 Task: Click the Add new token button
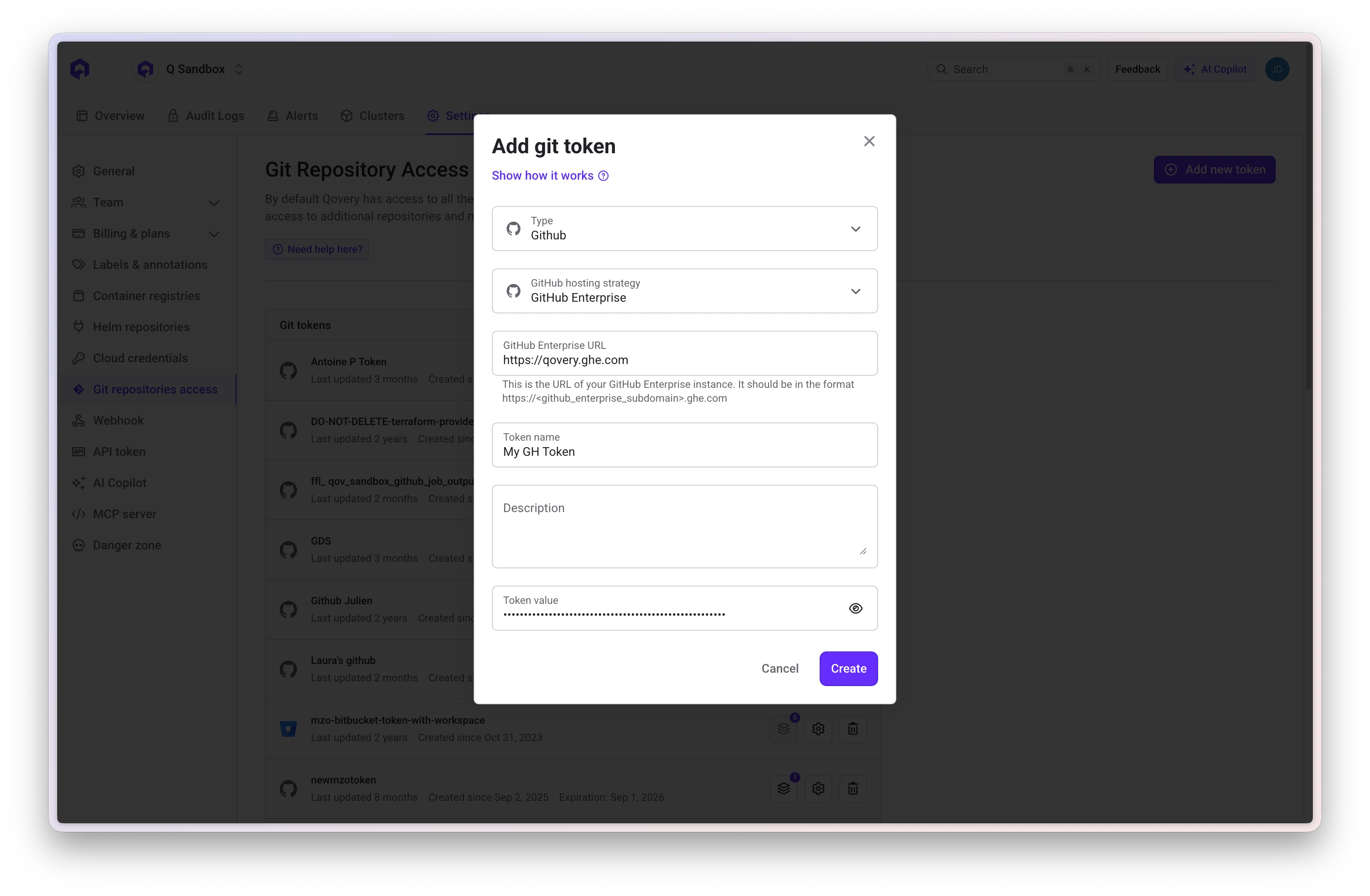(x=1214, y=169)
